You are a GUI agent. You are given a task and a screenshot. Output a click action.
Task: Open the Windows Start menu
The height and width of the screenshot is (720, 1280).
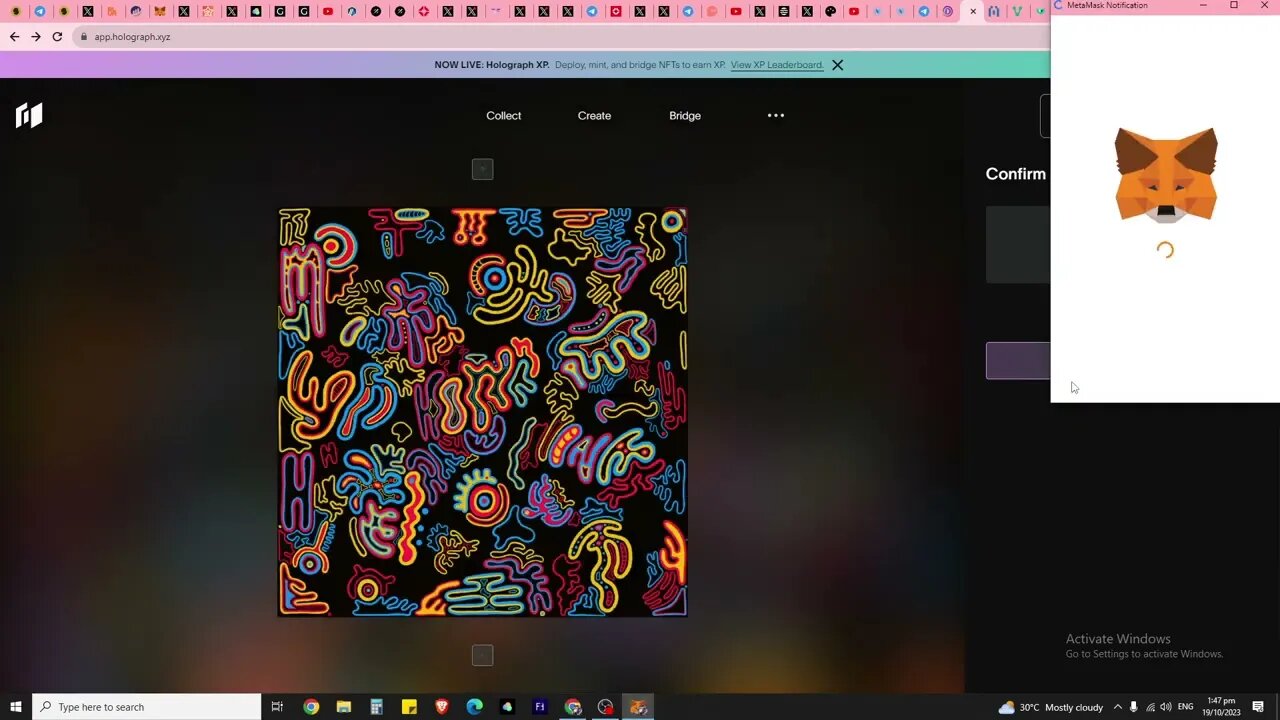16,707
